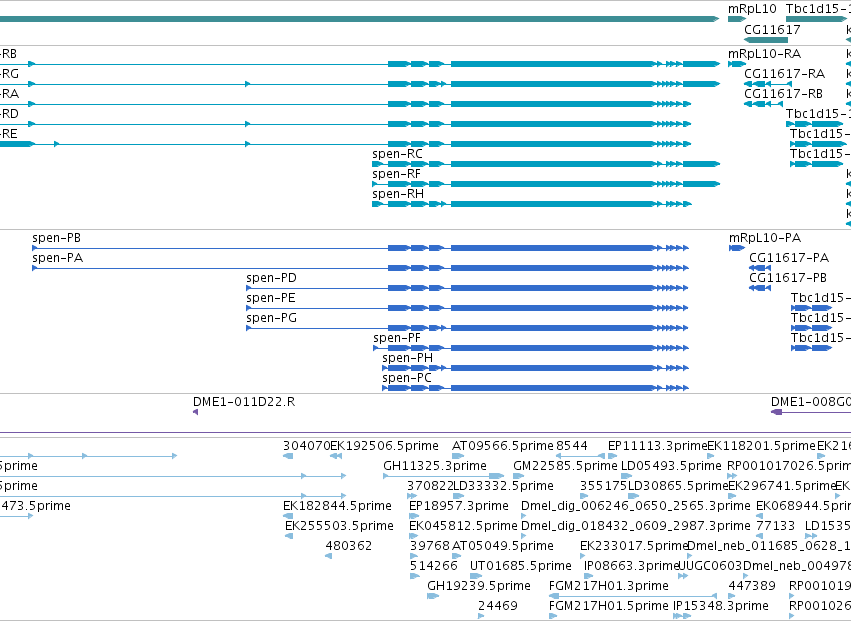The height and width of the screenshot is (621, 851).
Task: Open EST 77133
Action: pos(776,527)
